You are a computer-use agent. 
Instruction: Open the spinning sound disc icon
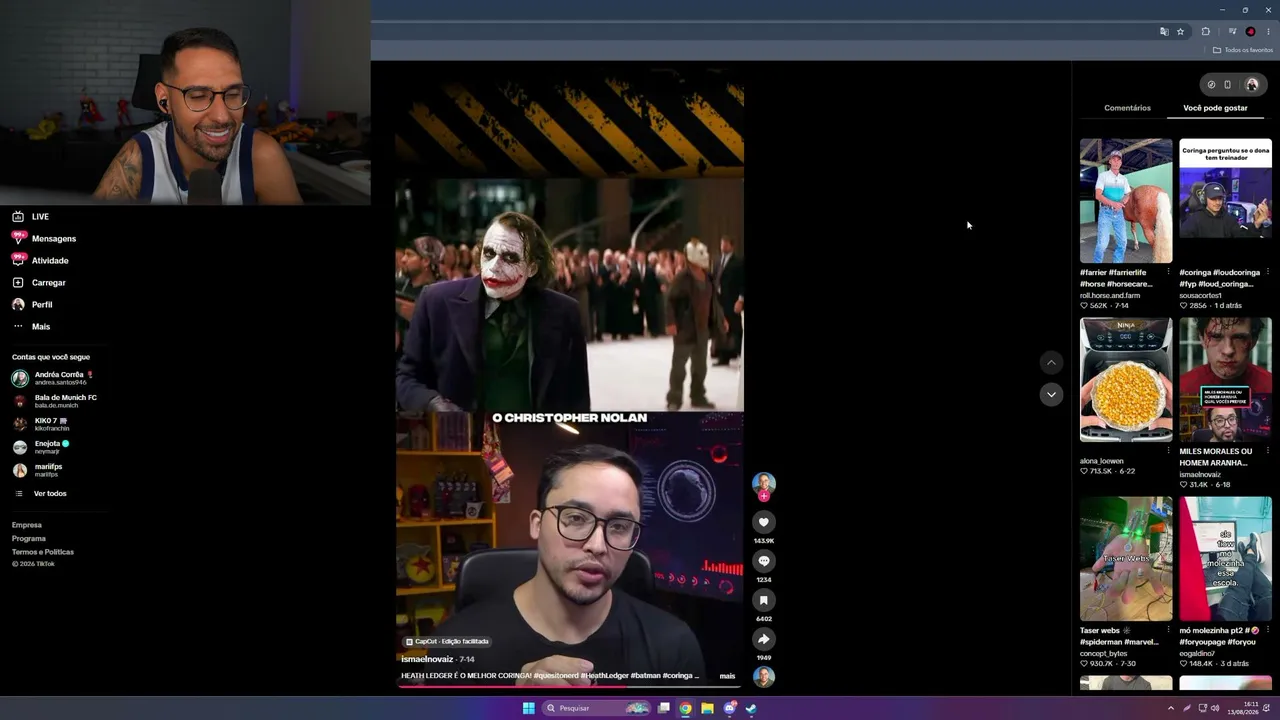763,677
